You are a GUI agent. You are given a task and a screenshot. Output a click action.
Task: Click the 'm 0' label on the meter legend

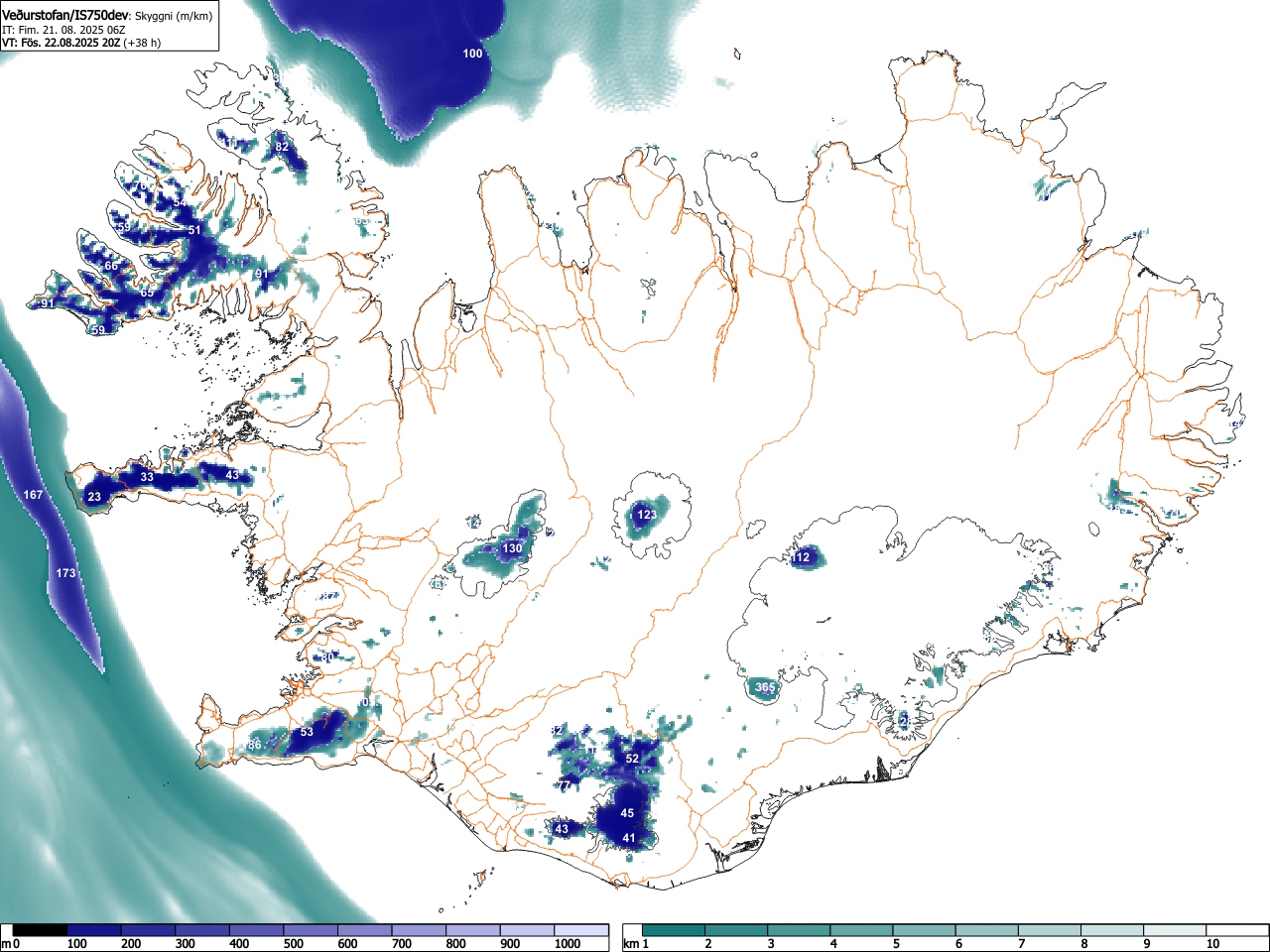pos(10,944)
